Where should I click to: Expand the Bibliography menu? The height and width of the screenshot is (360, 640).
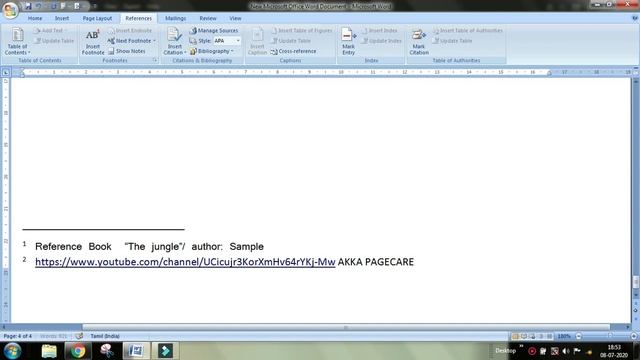coord(212,51)
